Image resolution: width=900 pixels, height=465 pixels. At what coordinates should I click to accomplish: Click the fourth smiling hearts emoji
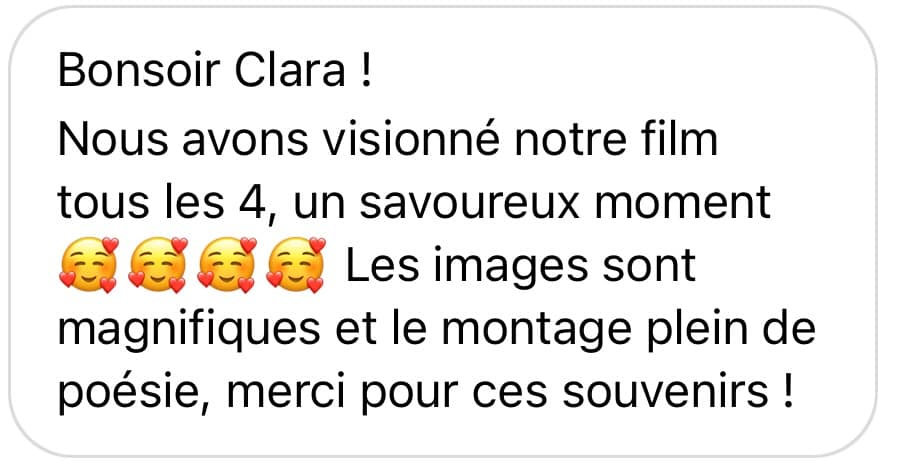[x=296, y=265]
